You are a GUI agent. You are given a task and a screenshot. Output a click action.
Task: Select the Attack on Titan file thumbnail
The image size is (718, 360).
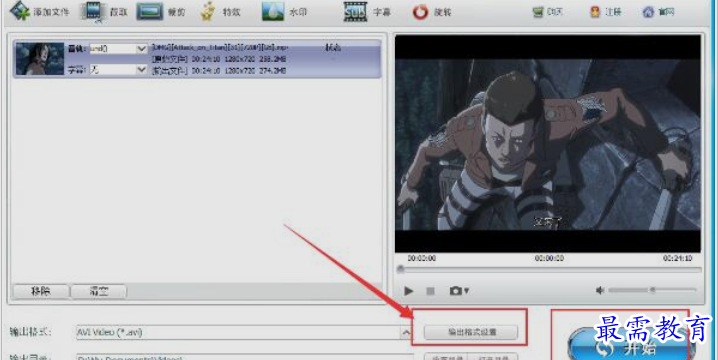point(40,59)
